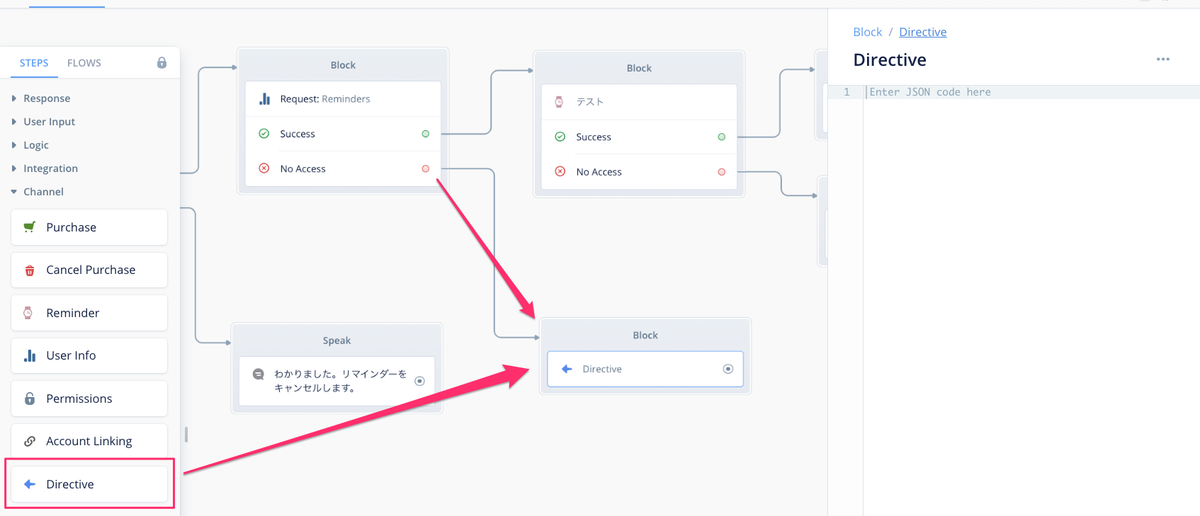Click the blue Directive arrow icon in sidebar
This screenshot has width=1200, height=516.
click(x=29, y=484)
